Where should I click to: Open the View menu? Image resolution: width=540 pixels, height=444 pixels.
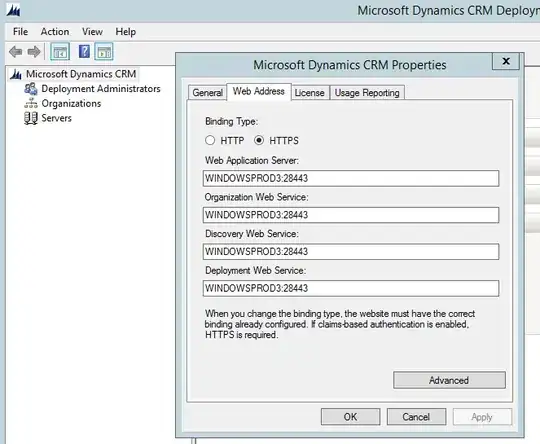tap(92, 32)
